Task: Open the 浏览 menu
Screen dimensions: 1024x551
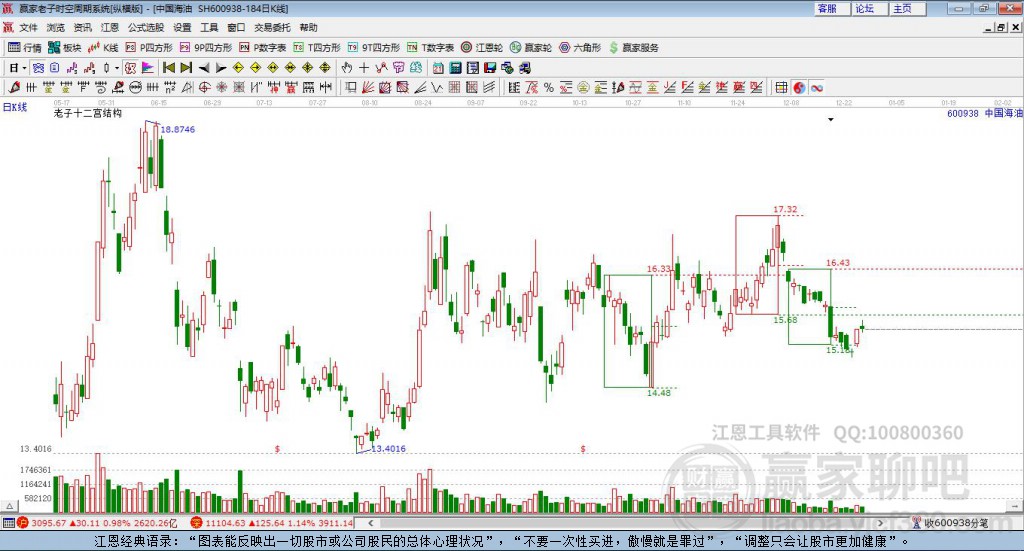Action: tap(56, 27)
